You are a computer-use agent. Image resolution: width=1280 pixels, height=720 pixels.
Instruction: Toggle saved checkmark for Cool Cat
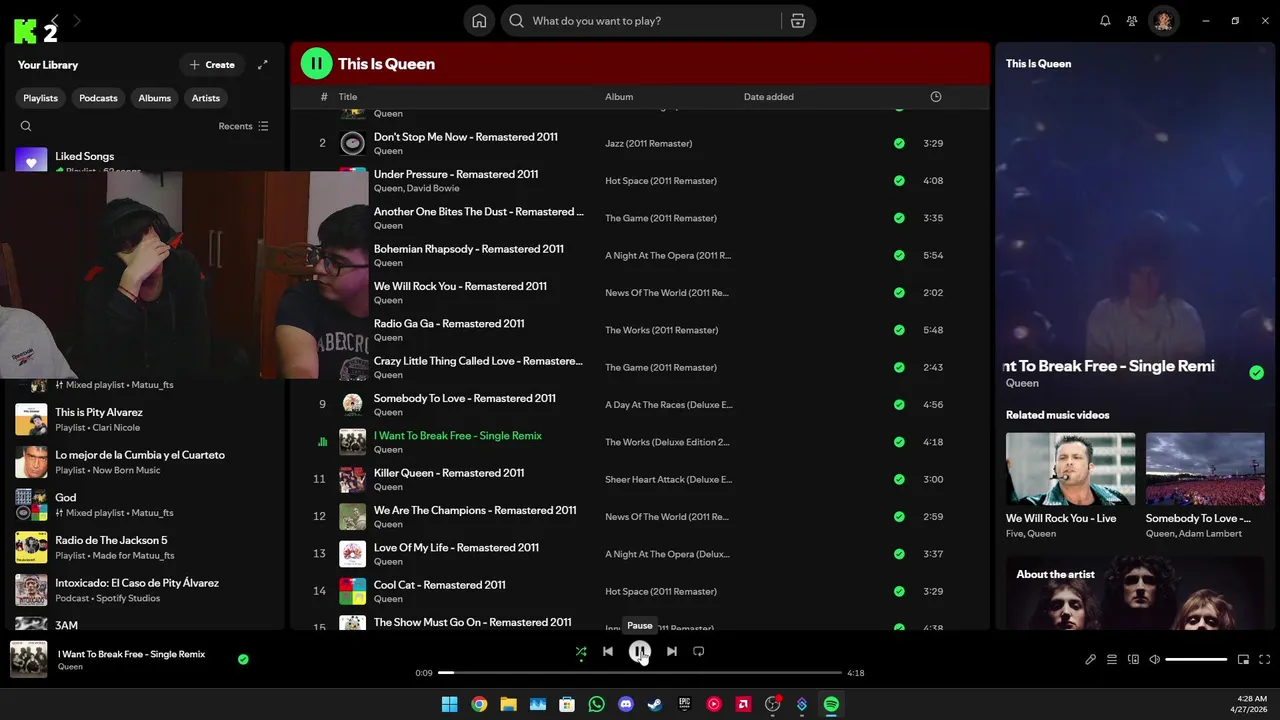coord(899,592)
